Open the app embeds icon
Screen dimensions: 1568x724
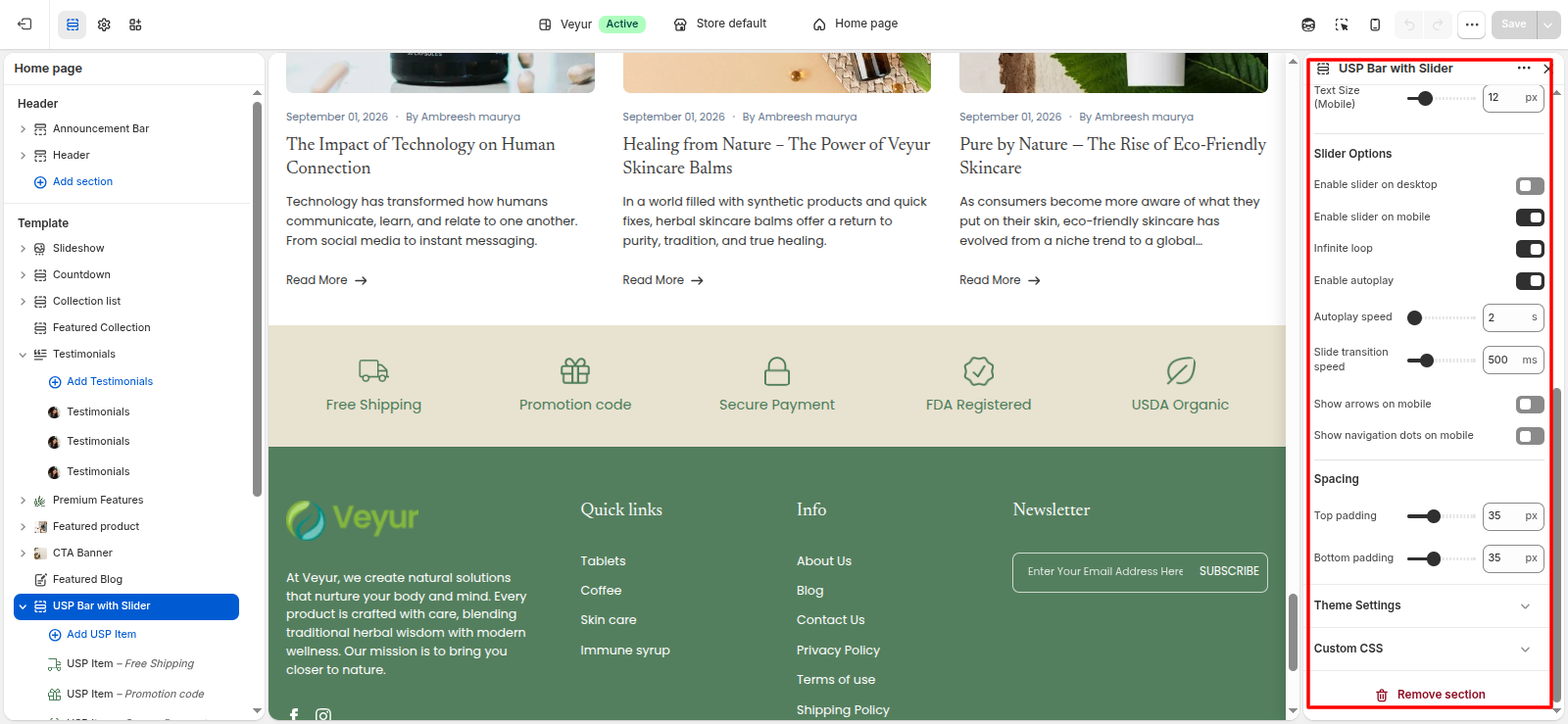coord(135,24)
